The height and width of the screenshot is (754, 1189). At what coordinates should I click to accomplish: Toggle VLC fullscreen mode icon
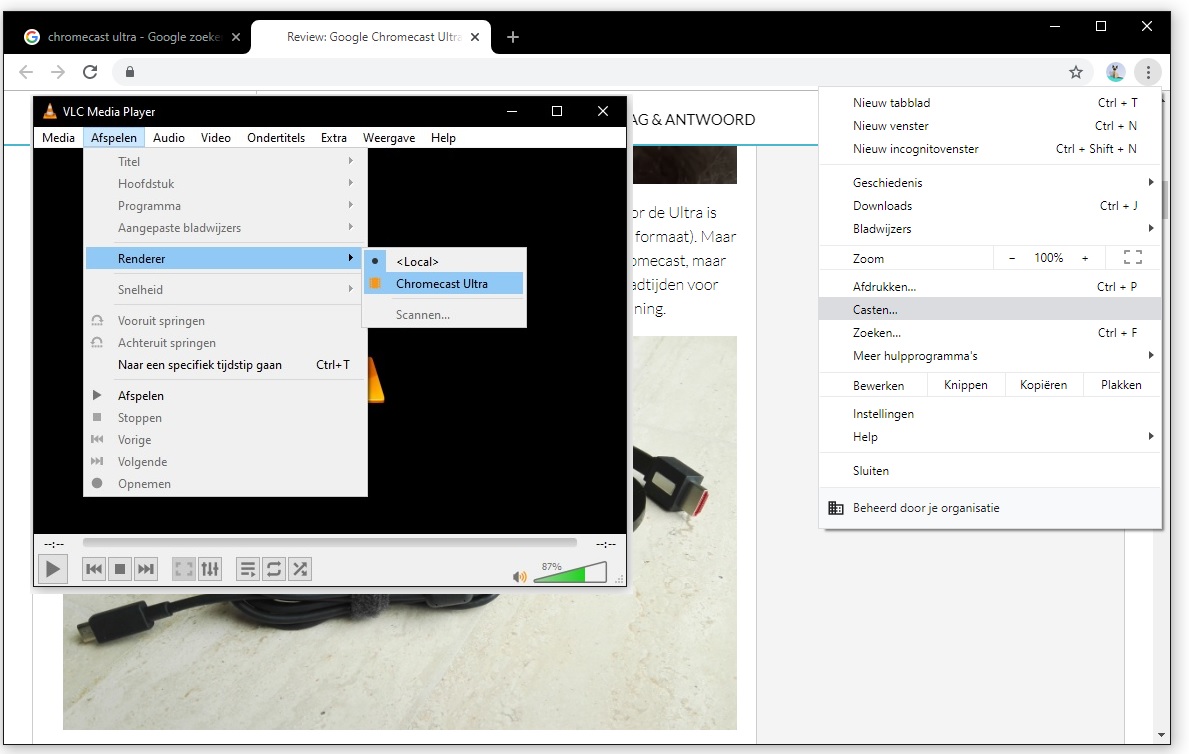(183, 569)
